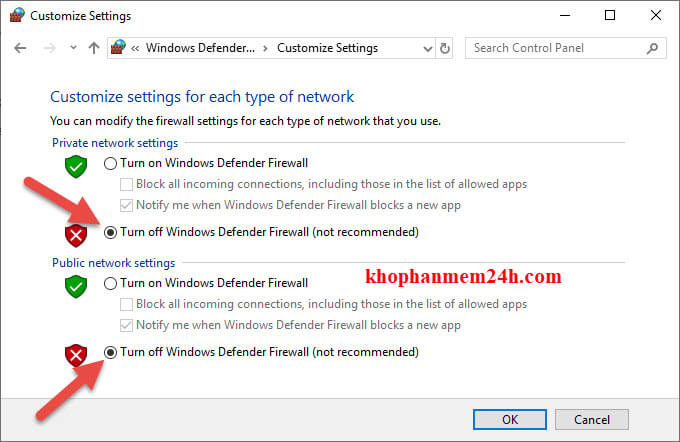The width and height of the screenshot is (680, 442).
Task: Click the Customize Settings title bar icon
Action: point(16,16)
